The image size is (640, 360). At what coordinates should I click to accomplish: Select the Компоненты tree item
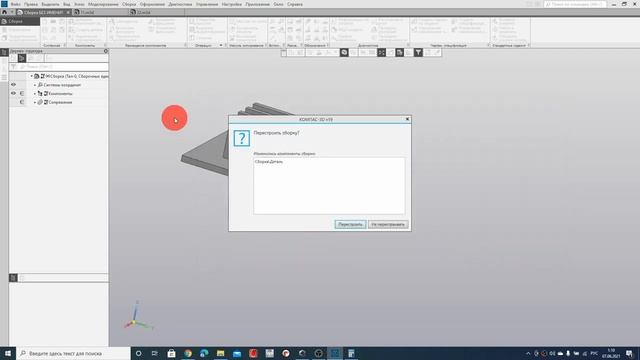tap(60, 93)
